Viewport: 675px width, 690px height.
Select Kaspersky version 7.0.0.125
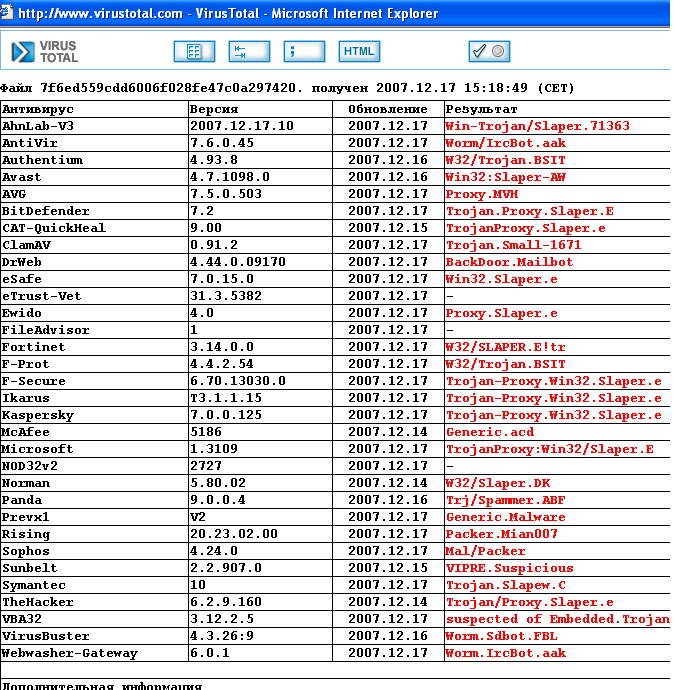point(226,415)
